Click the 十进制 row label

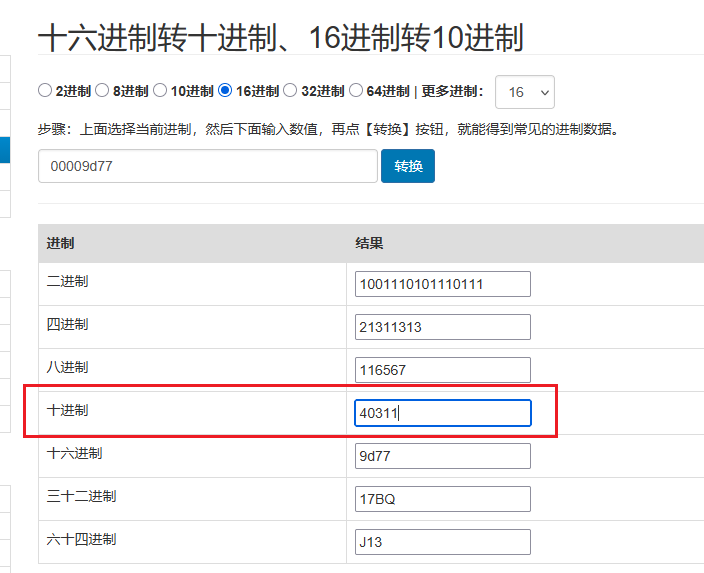67,410
